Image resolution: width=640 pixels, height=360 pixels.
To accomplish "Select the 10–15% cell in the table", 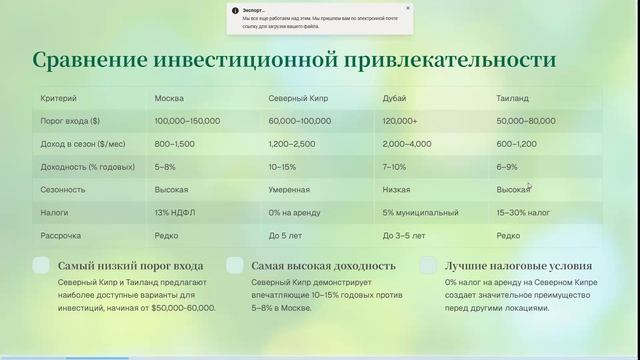I will click(282, 167).
